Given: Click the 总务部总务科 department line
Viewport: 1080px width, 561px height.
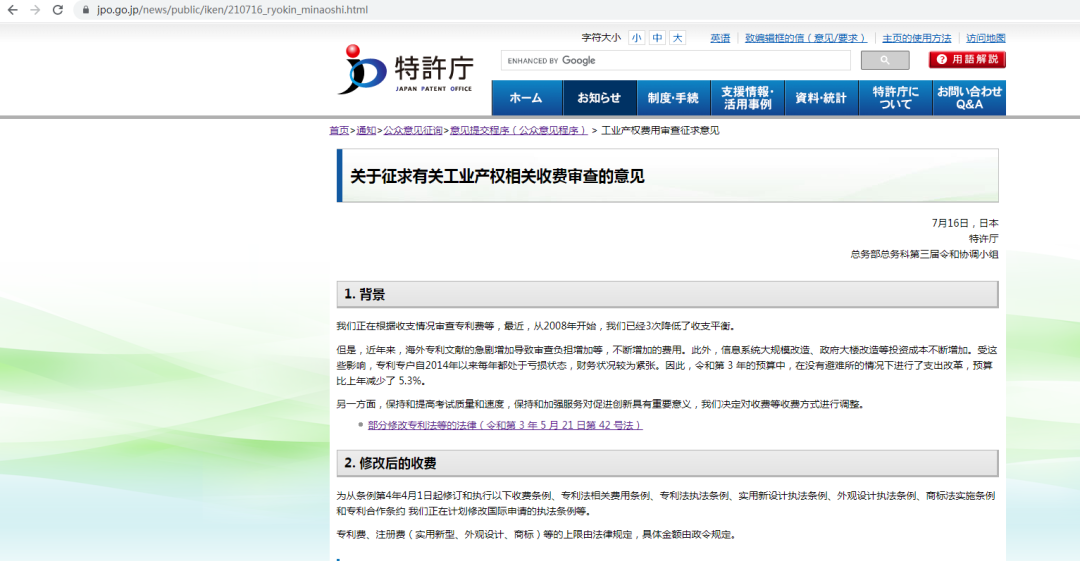Looking at the screenshot, I should [924, 254].
